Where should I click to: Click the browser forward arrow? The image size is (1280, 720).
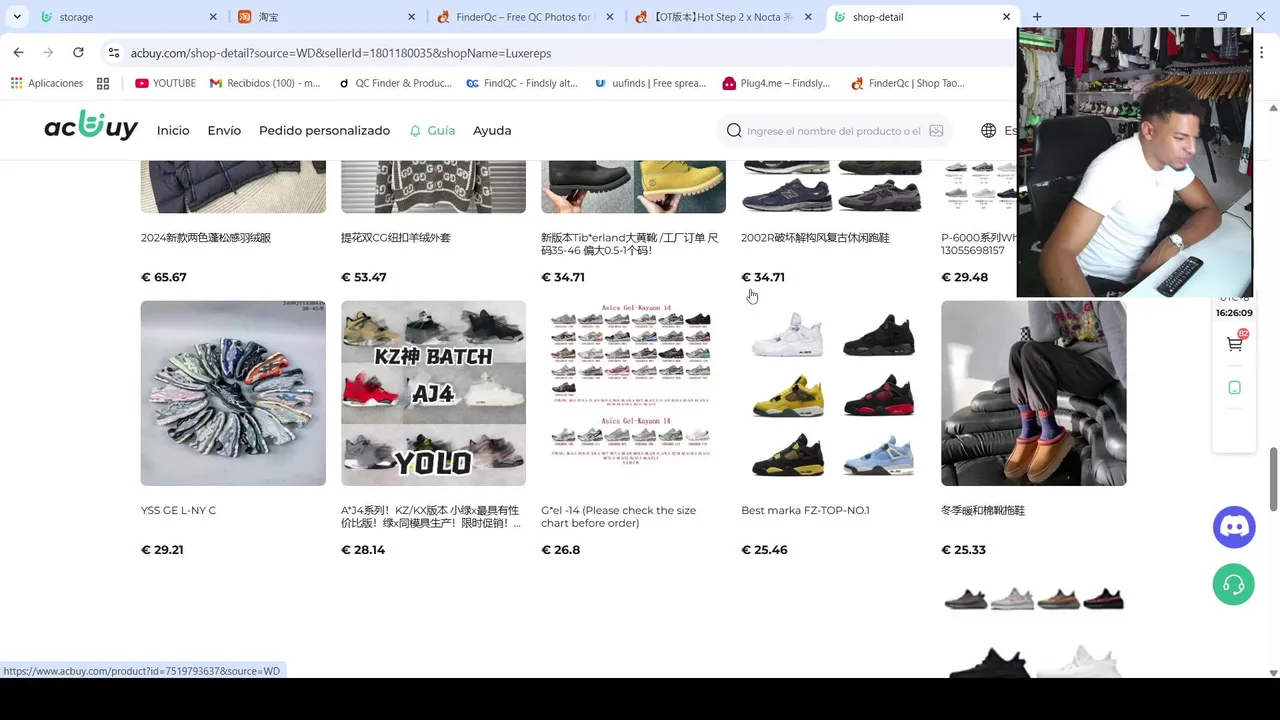(48, 52)
